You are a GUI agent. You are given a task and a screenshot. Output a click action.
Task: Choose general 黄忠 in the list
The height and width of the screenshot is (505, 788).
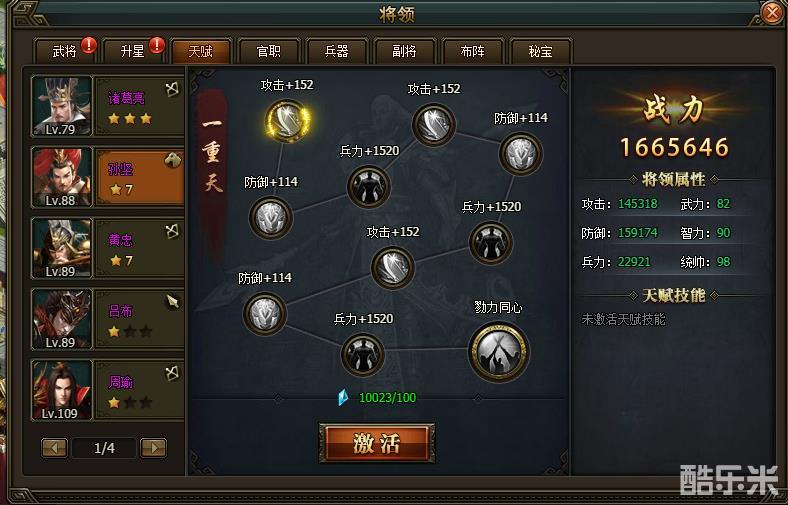click(x=108, y=248)
